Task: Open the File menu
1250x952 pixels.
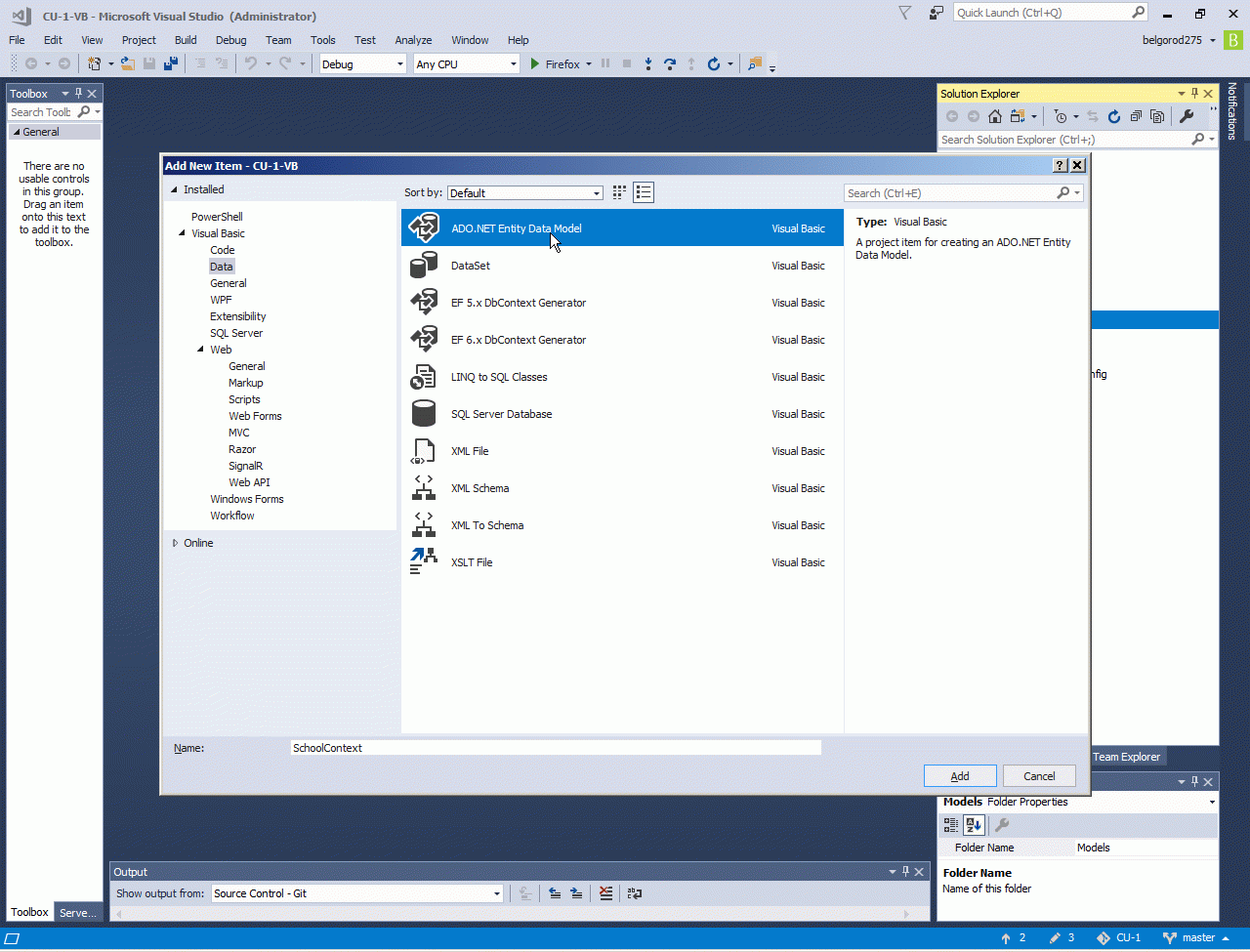Action: (17, 40)
